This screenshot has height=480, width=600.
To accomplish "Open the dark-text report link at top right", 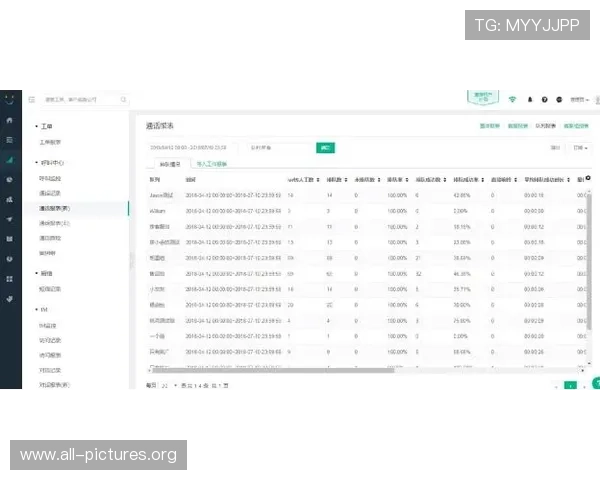I will click(x=545, y=126).
